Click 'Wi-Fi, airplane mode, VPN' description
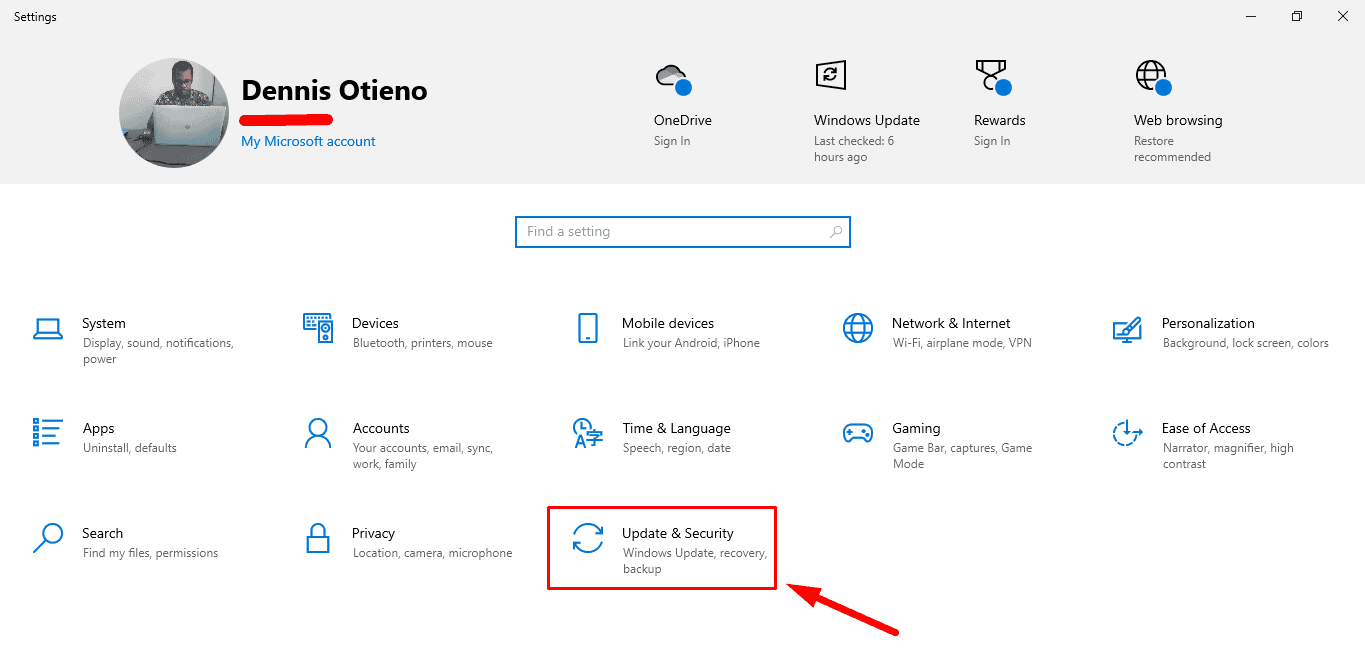 coord(962,343)
